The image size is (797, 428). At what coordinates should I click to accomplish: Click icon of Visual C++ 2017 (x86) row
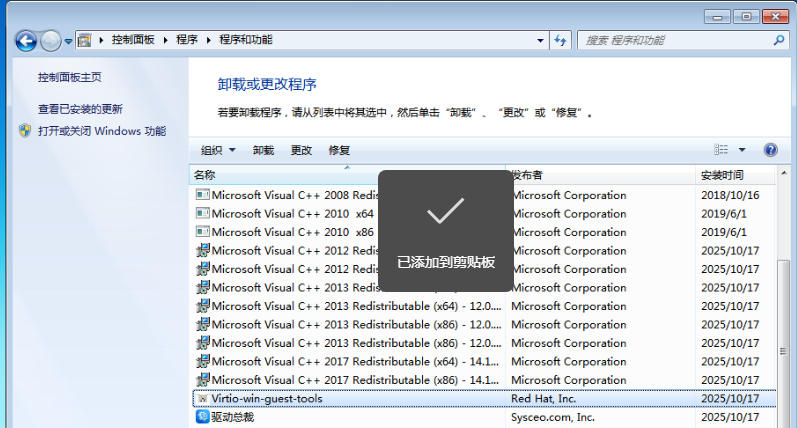202,380
